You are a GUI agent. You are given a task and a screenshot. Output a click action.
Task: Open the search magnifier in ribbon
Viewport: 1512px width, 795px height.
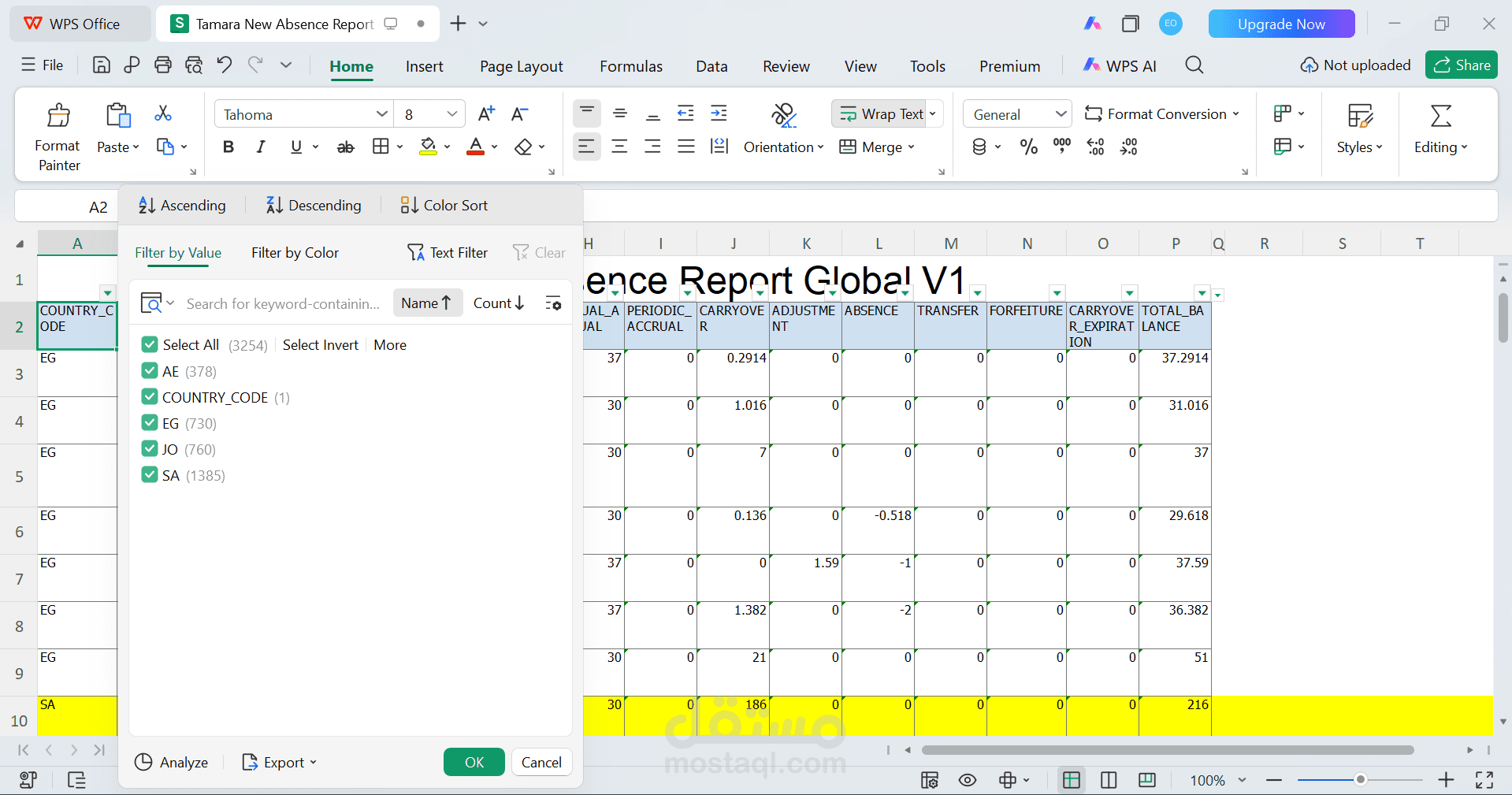click(x=1194, y=65)
